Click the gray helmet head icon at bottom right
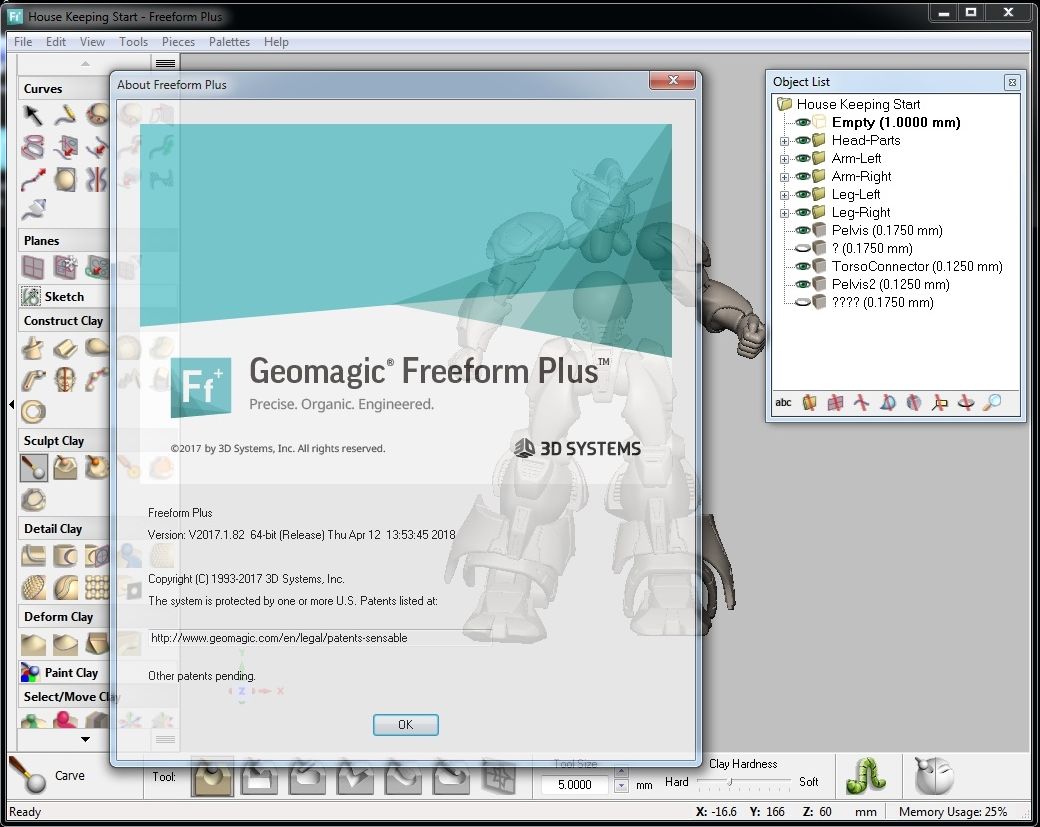1040x827 pixels. 935,776
